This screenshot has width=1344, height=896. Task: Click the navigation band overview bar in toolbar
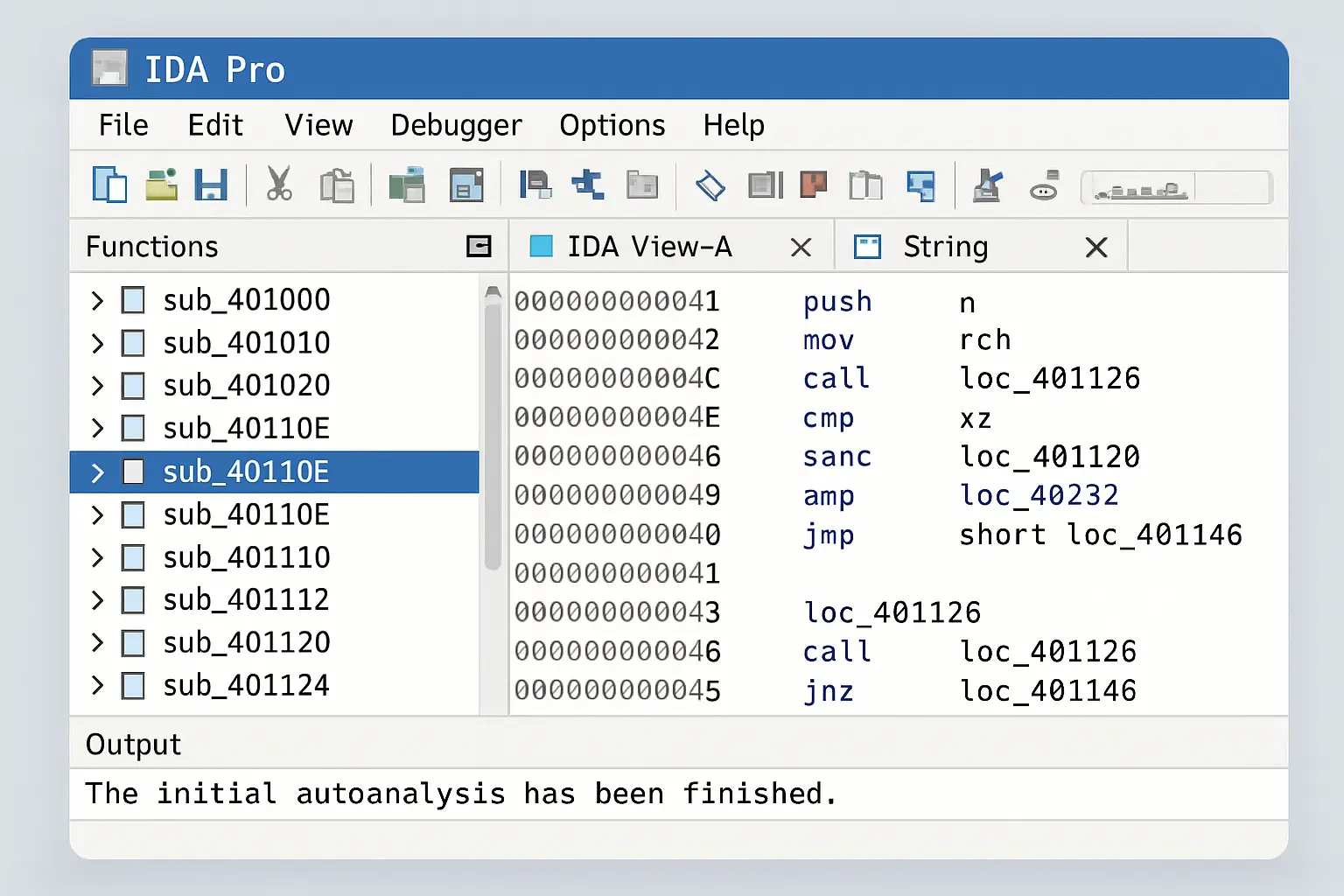[1176, 187]
